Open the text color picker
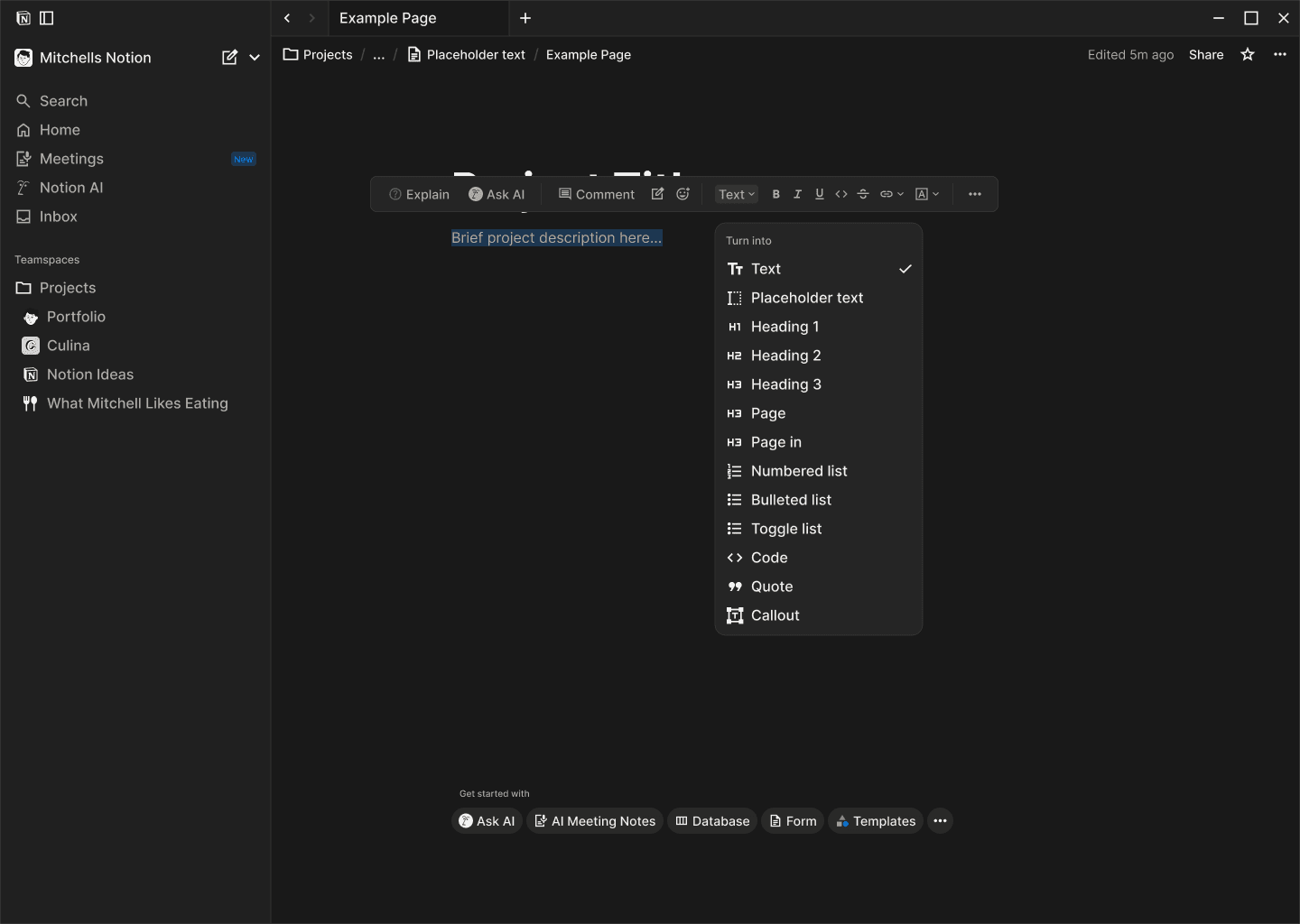 click(x=927, y=194)
